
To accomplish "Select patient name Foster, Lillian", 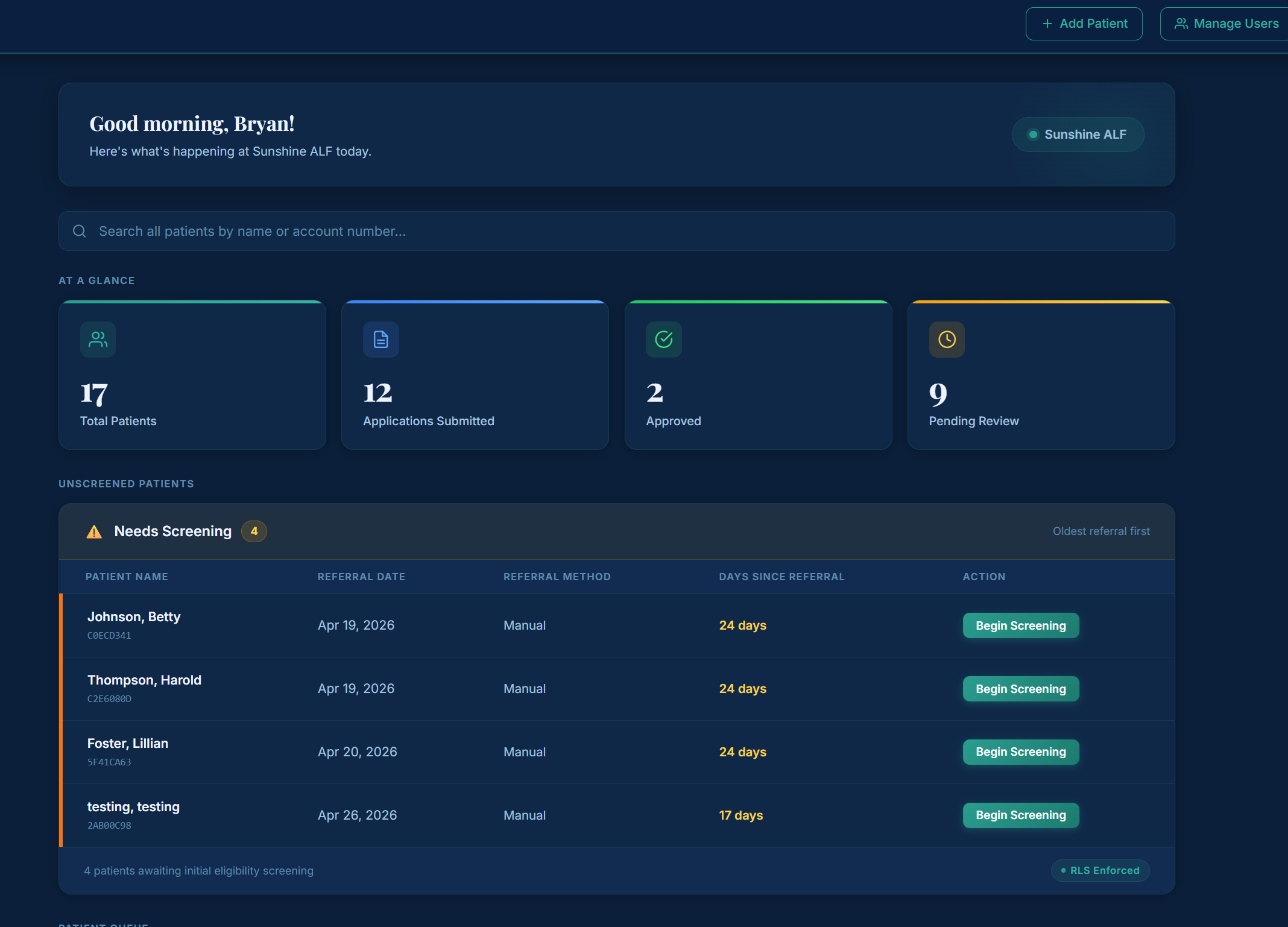I will click(x=128, y=743).
